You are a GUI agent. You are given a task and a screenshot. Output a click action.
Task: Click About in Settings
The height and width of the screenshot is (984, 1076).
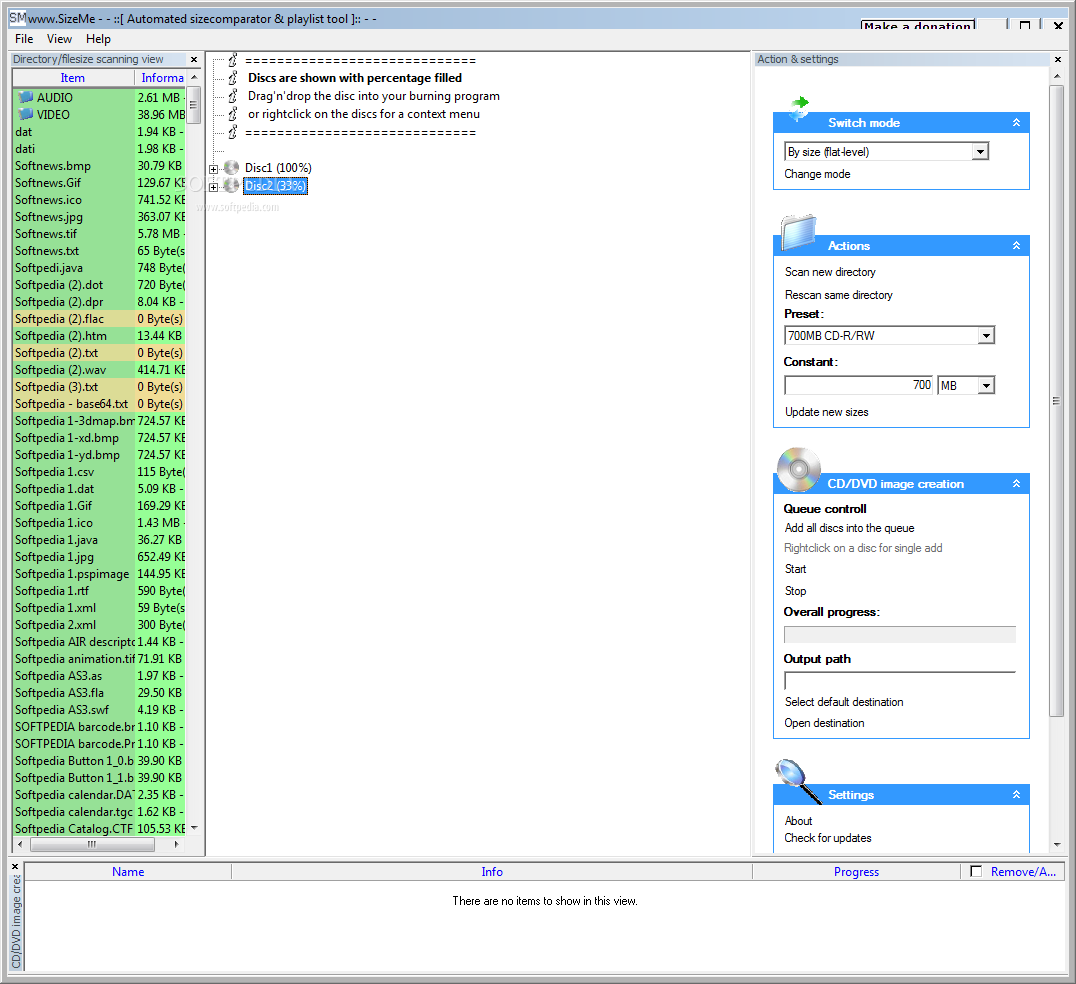tap(798, 821)
